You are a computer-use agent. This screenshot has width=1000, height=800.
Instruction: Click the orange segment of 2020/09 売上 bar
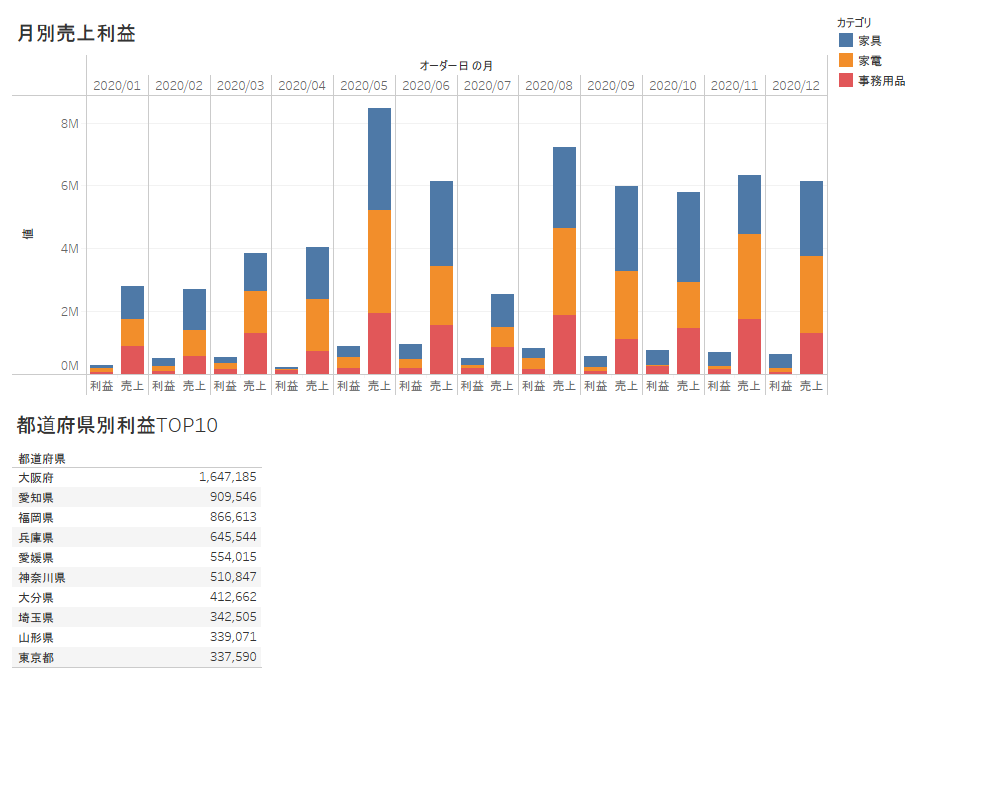point(626,305)
